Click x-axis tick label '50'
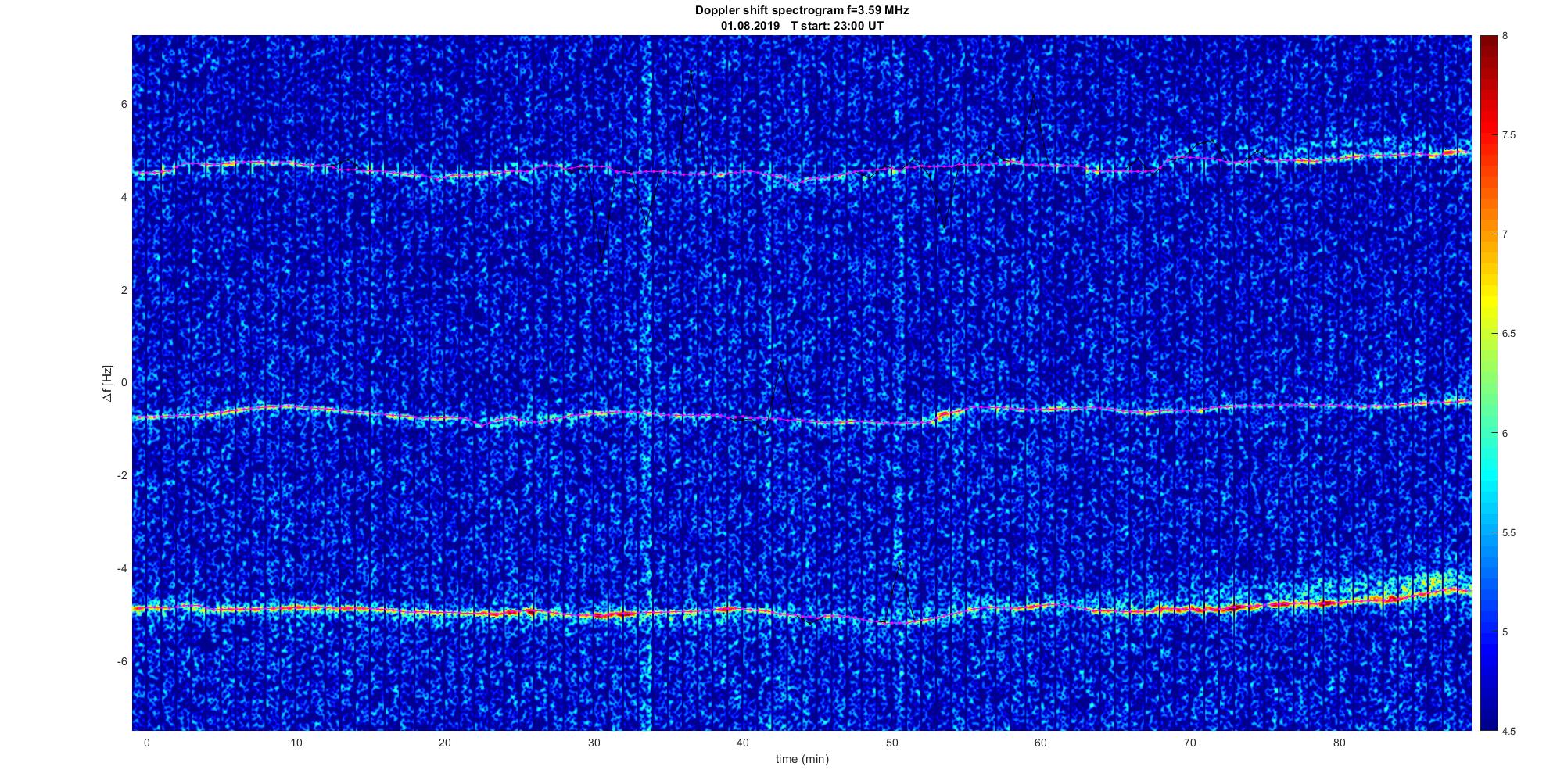This screenshot has width=1564, height=784. click(x=891, y=743)
